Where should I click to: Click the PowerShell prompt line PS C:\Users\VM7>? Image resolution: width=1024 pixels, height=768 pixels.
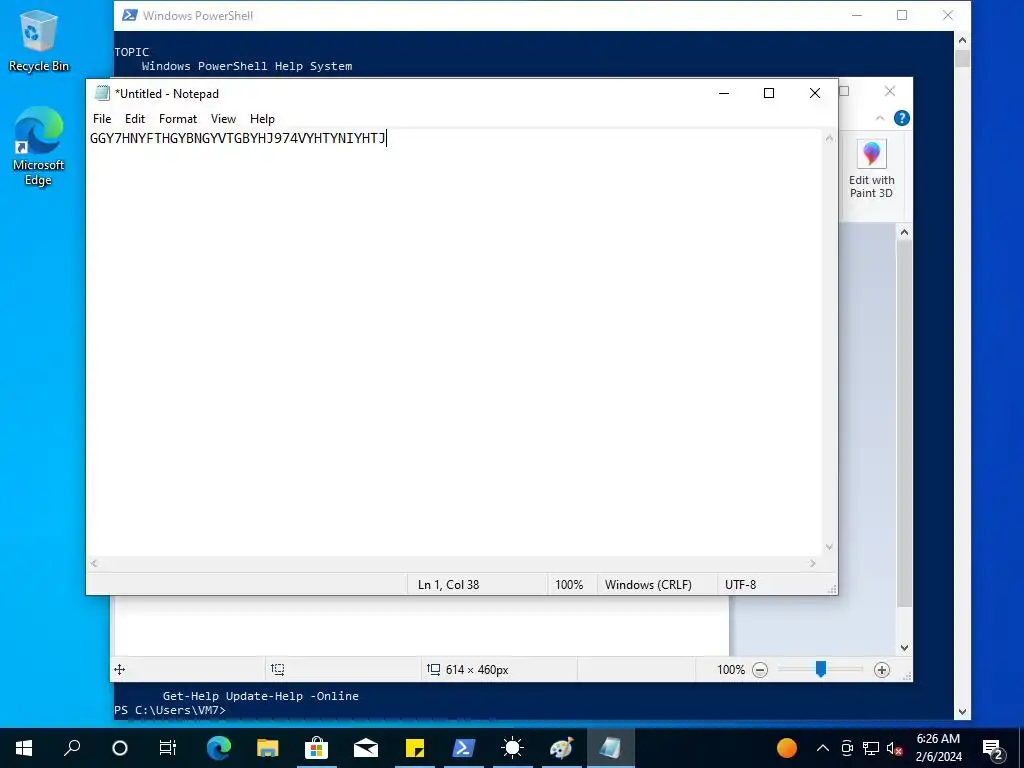click(170, 710)
